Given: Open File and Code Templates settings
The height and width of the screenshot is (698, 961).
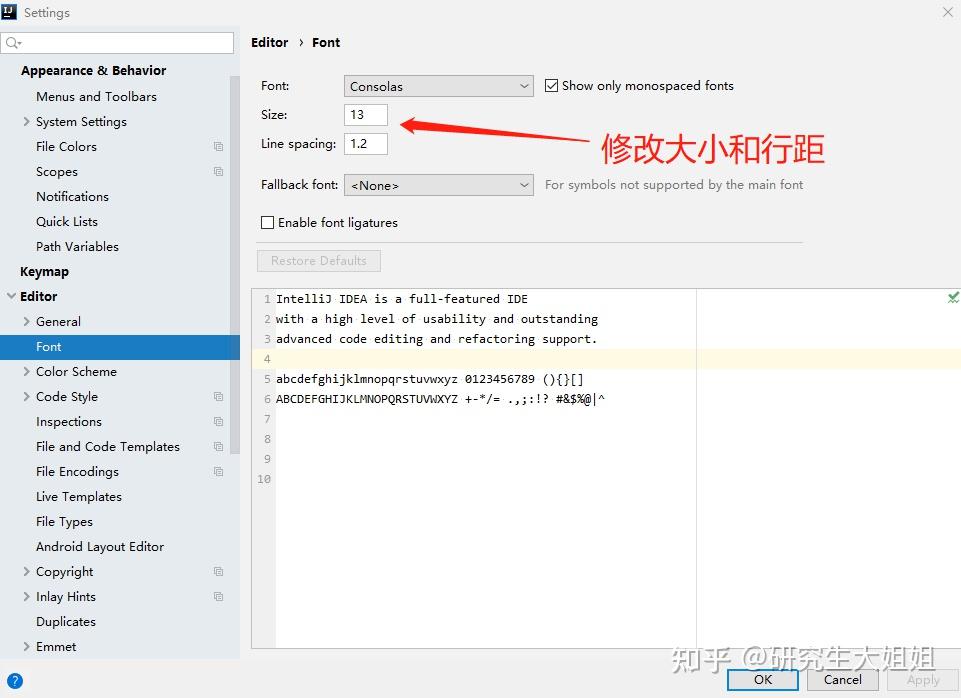Looking at the screenshot, I should [x=108, y=447].
